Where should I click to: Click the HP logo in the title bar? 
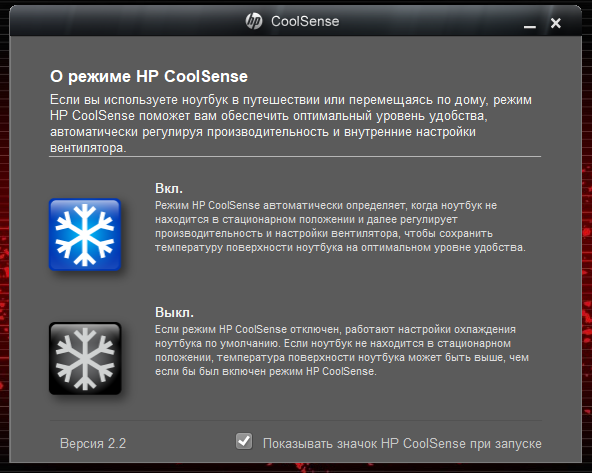click(x=254, y=21)
